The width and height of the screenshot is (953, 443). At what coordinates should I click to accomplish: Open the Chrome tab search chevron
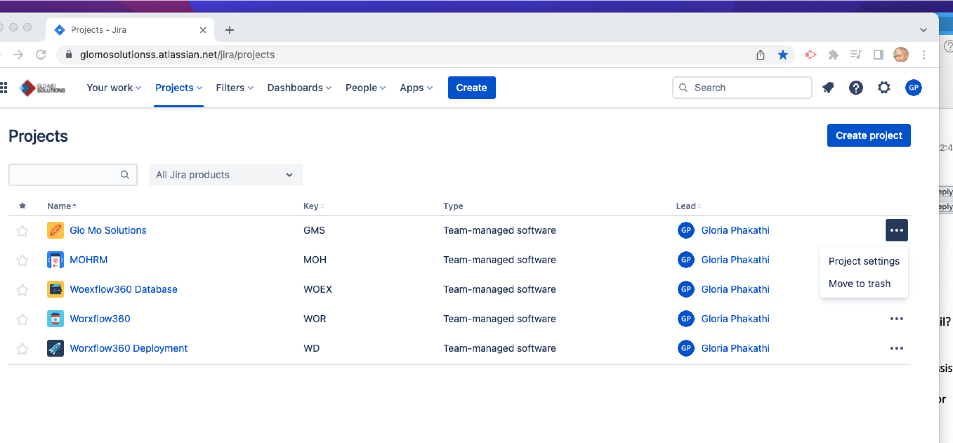coord(923,30)
